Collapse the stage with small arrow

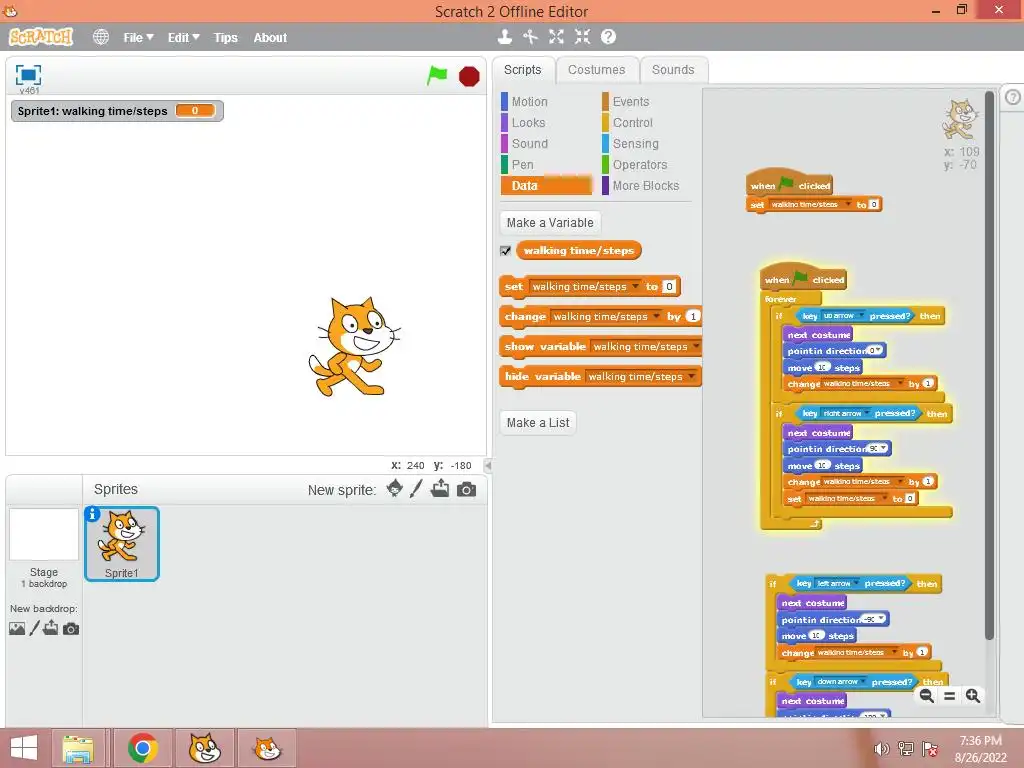488,466
